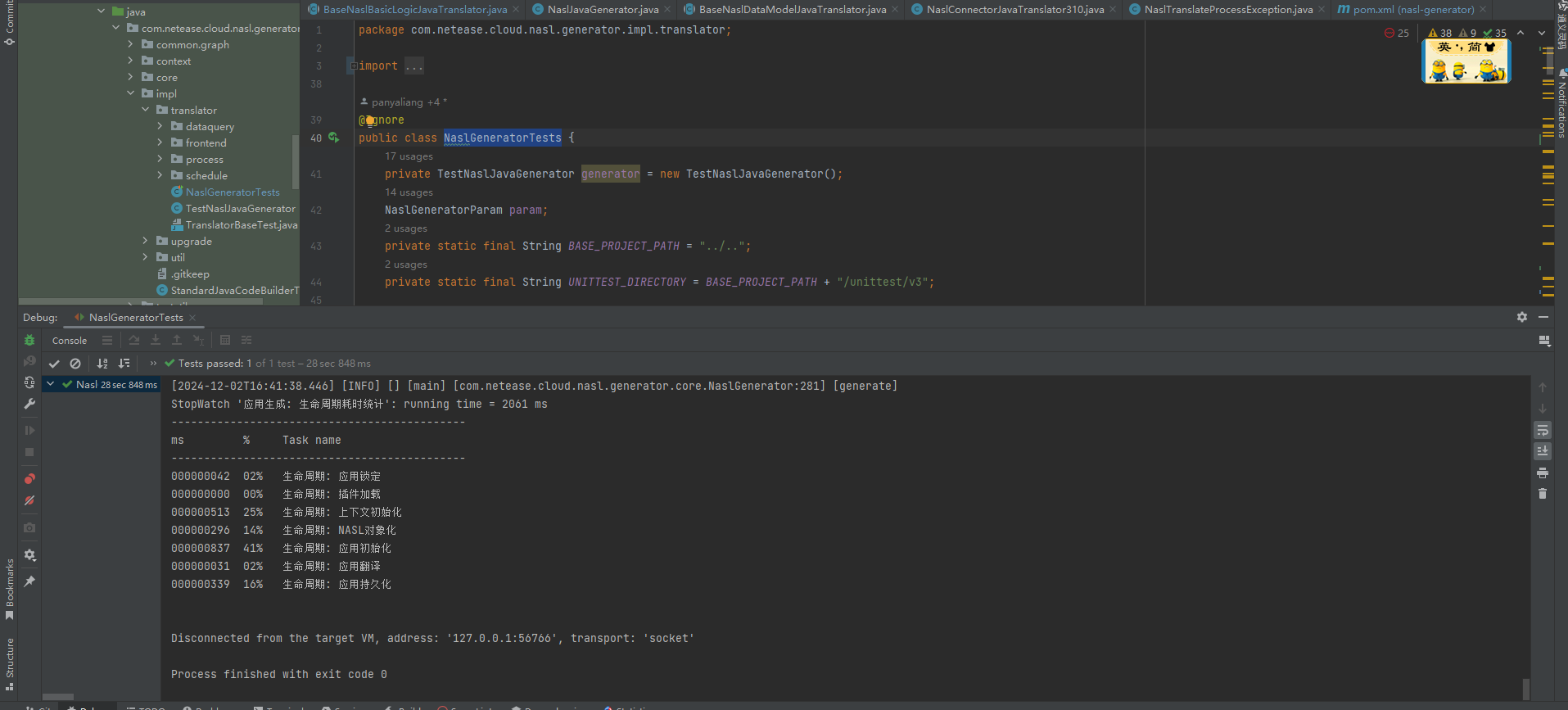Click the Step Over icon

coord(133,340)
